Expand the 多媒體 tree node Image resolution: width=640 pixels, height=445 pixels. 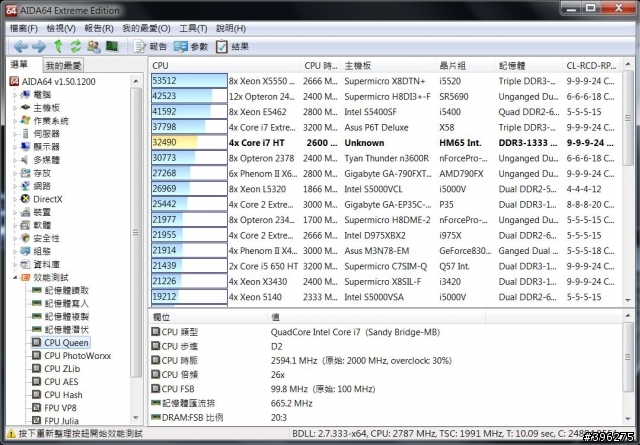(x=15, y=160)
